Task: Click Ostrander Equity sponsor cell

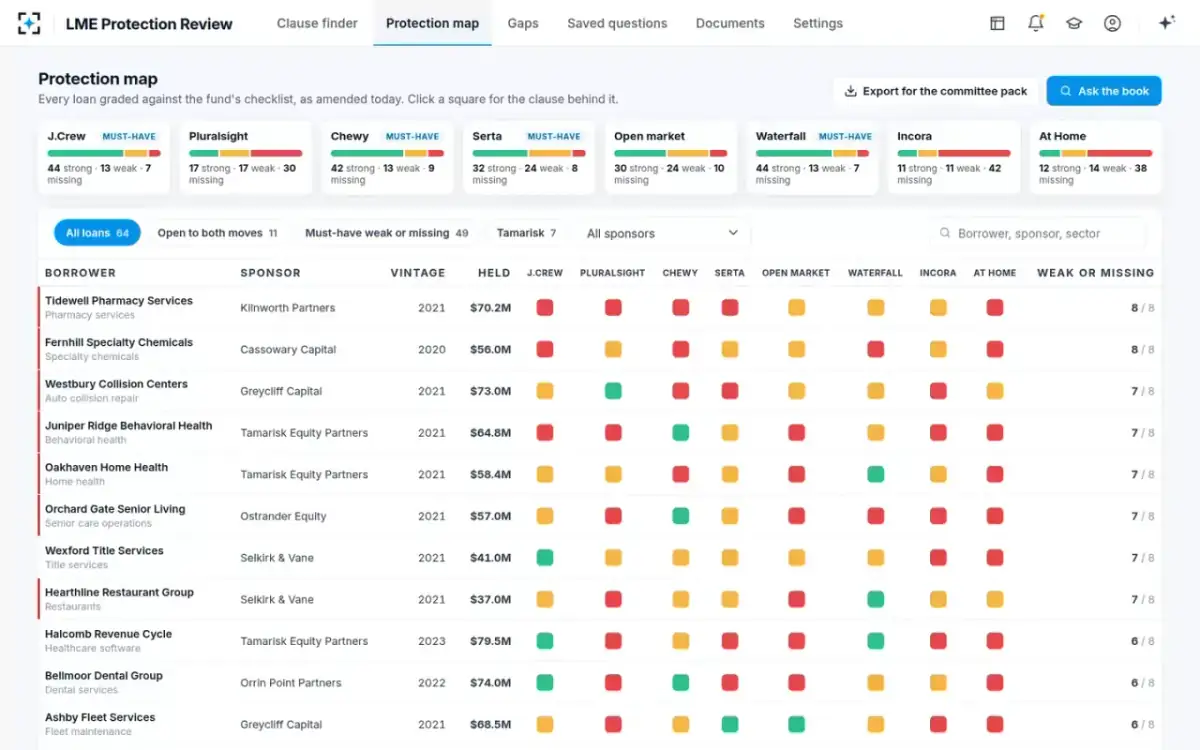Action: 283,517
